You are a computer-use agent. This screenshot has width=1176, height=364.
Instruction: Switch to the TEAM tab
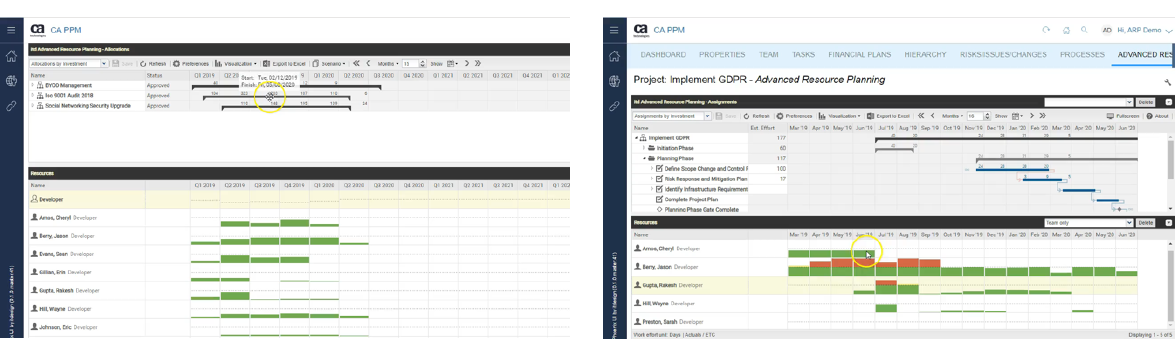coord(769,55)
